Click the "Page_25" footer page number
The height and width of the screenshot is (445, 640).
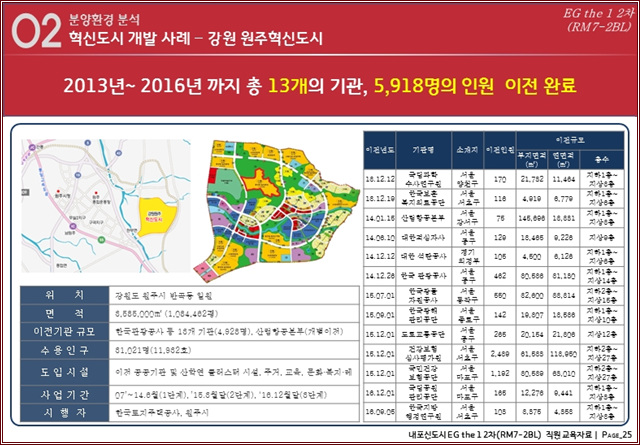(x=616, y=436)
